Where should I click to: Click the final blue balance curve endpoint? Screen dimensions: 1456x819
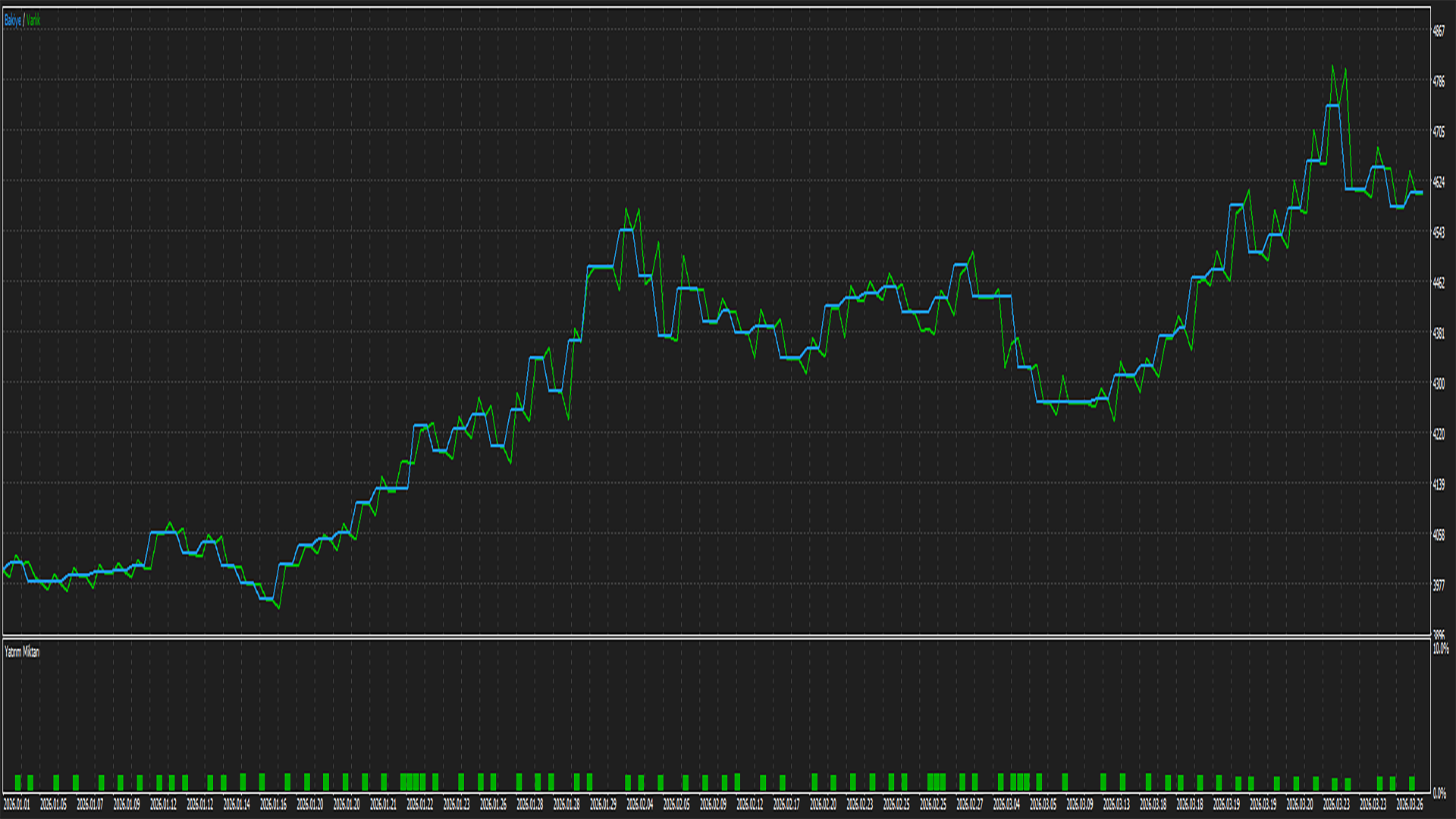[x=1421, y=193]
